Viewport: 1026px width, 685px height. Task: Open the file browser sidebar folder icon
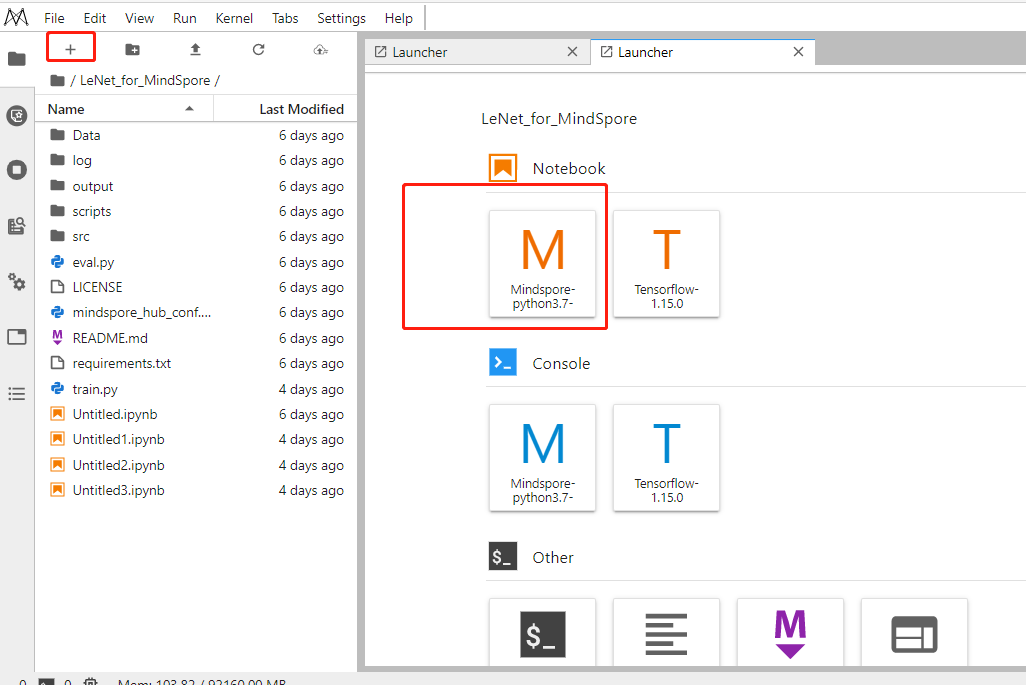[17, 59]
